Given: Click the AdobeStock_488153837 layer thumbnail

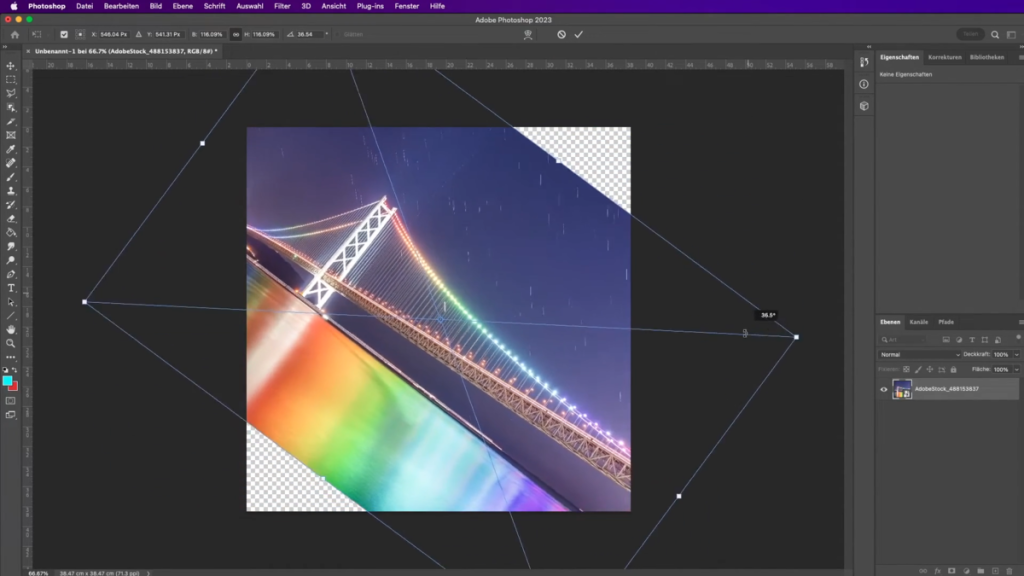Looking at the screenshot, I should [x=901, y=389].
